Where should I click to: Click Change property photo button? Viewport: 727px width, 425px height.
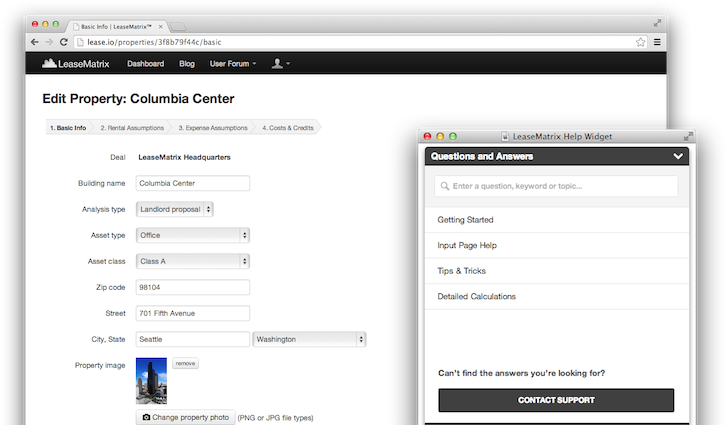(186, 417)
